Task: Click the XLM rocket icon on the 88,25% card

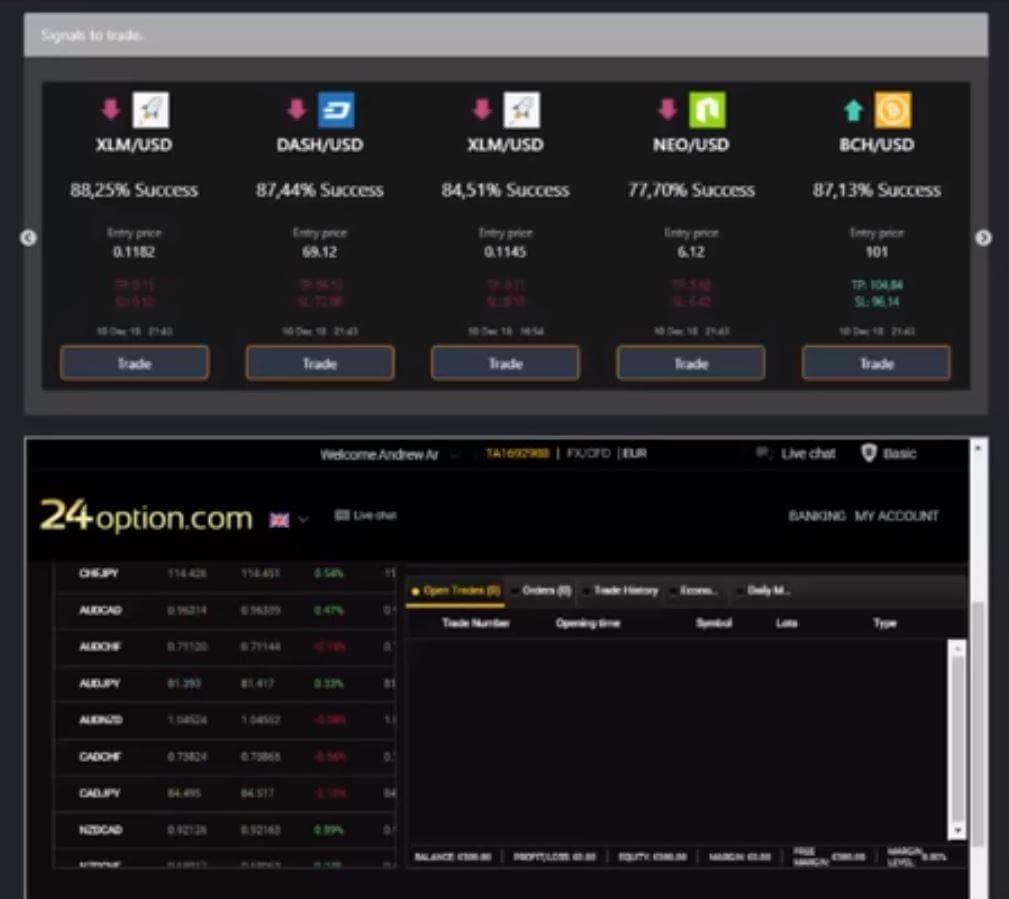Action: tap(151, 110)
